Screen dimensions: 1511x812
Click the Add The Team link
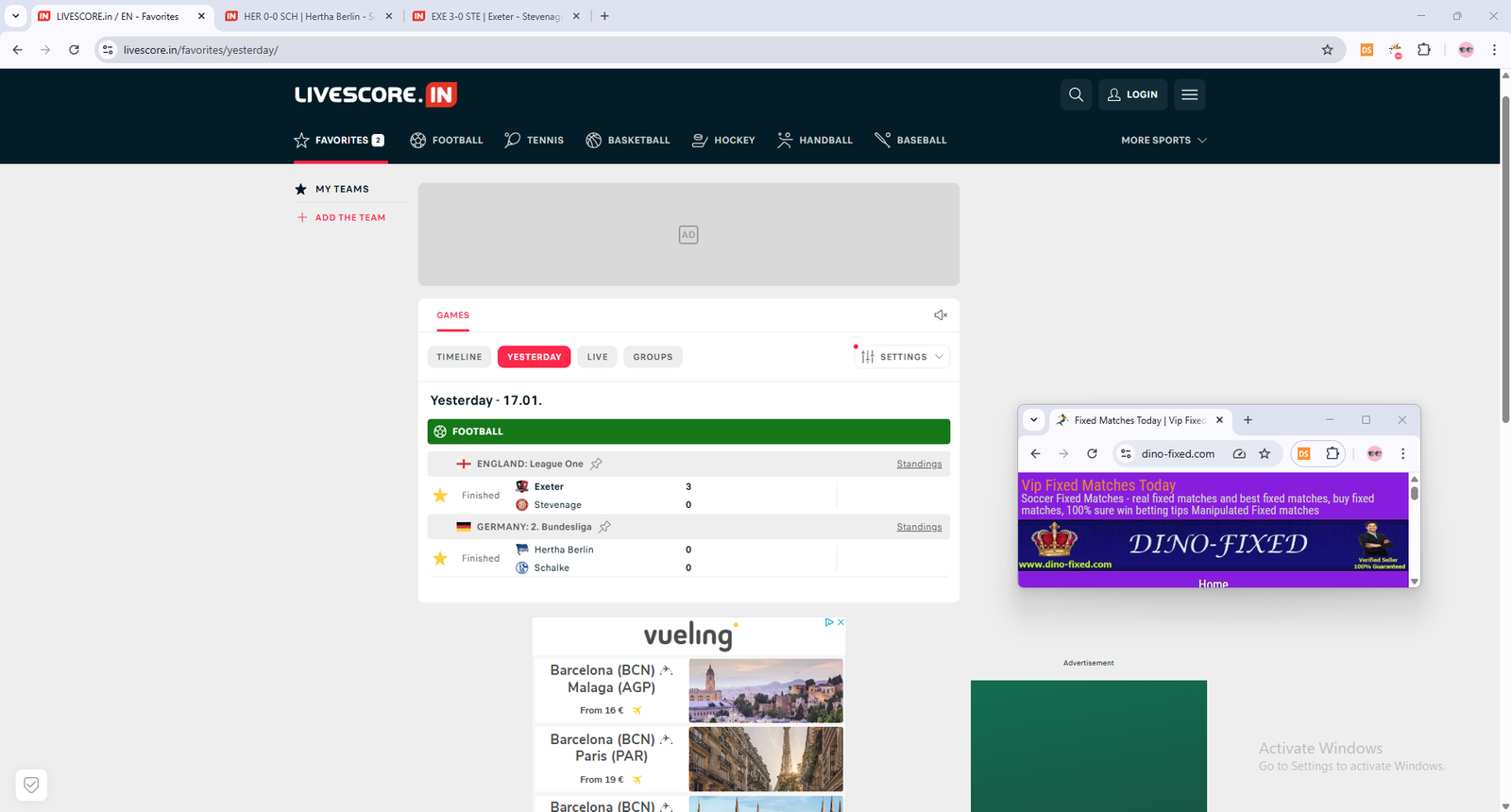(349, 217)
